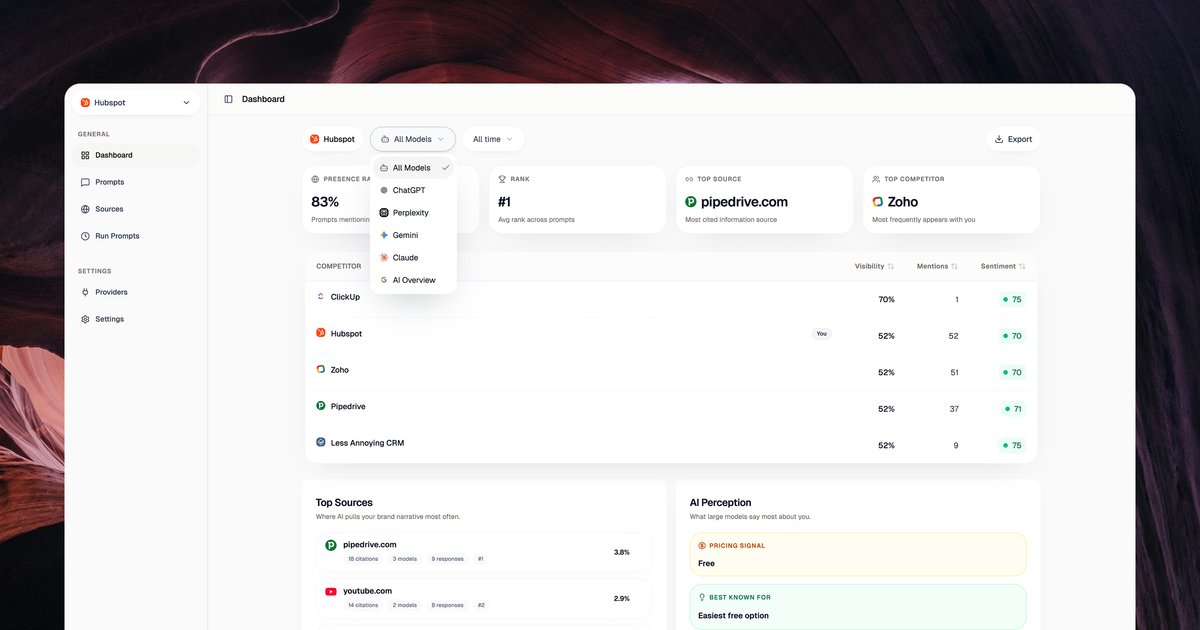
Task: Click the #1 rank value
Action: tap(505, 202)
